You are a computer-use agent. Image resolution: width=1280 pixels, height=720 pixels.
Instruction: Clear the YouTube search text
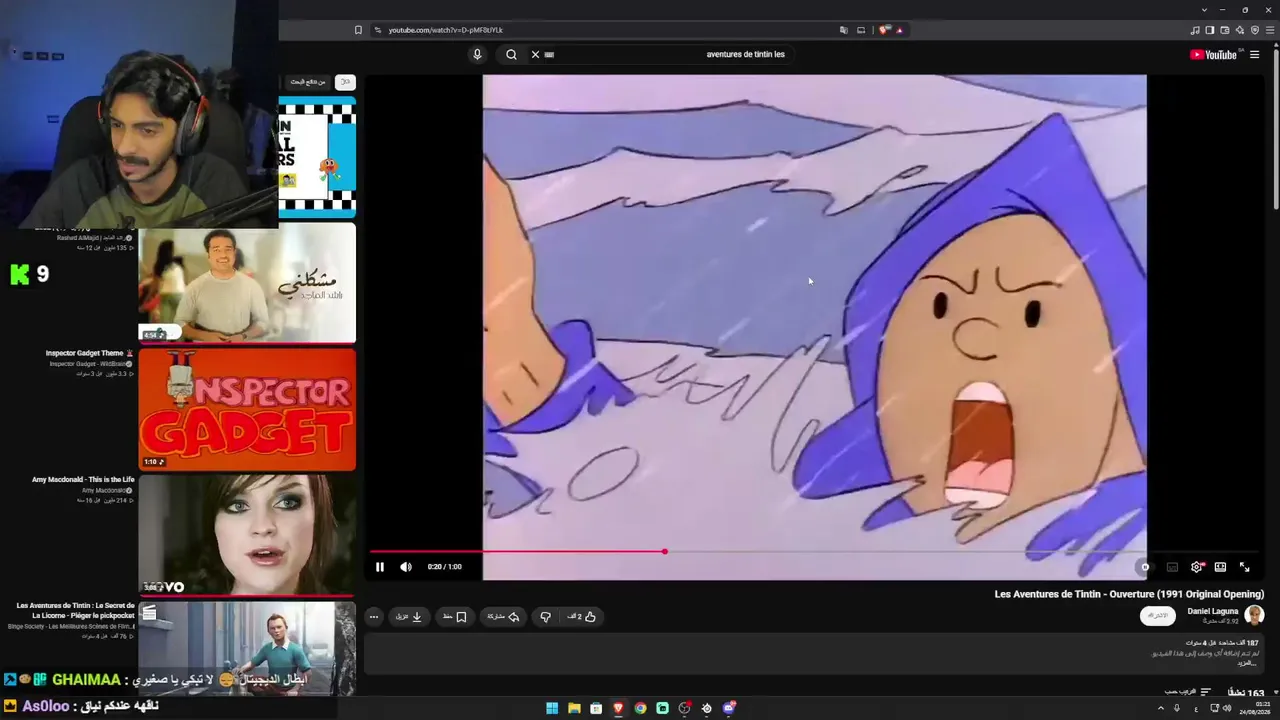click(x=535, y=55)
